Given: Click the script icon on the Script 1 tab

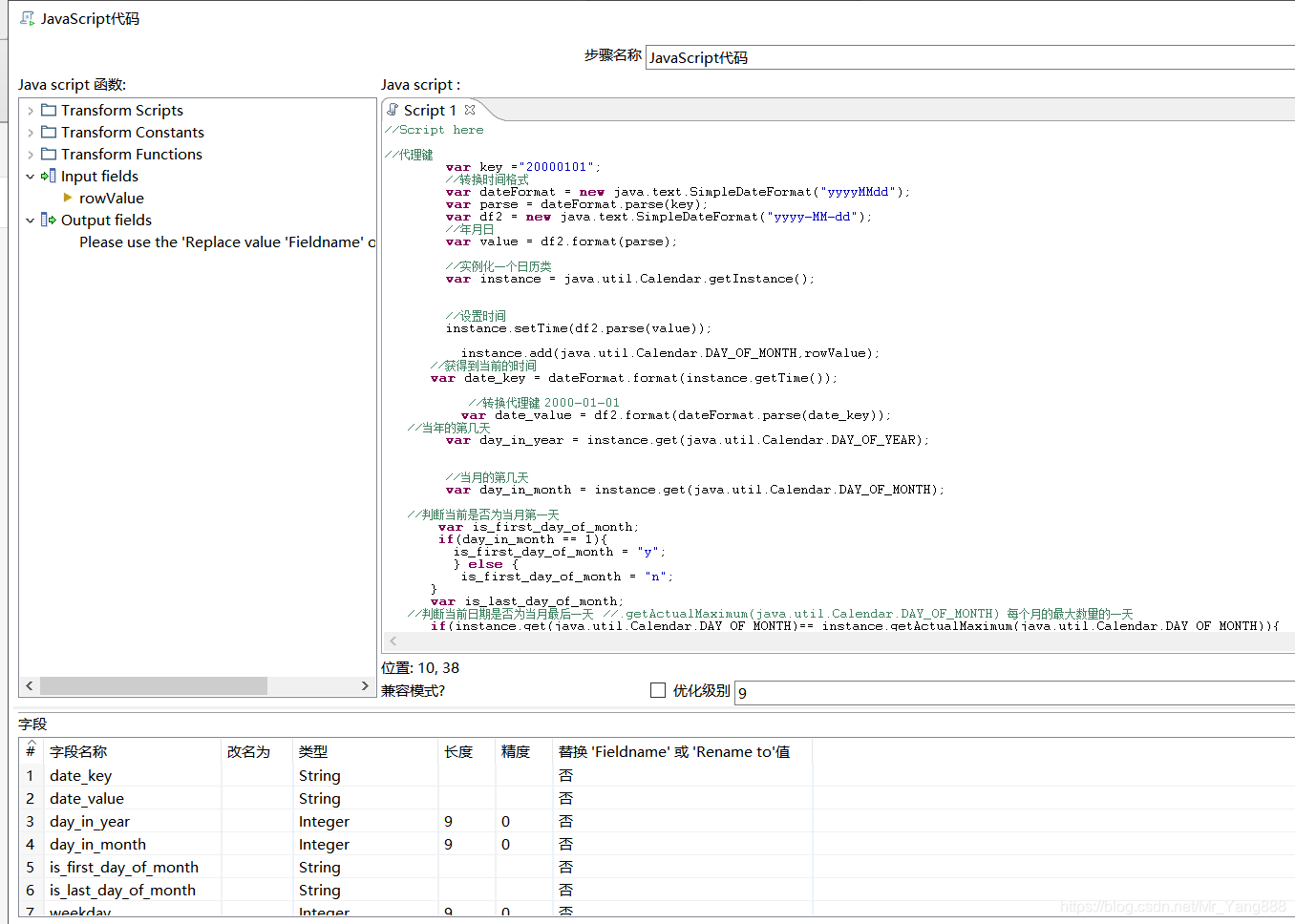Looking at the screenshot, I should [393, 110].
